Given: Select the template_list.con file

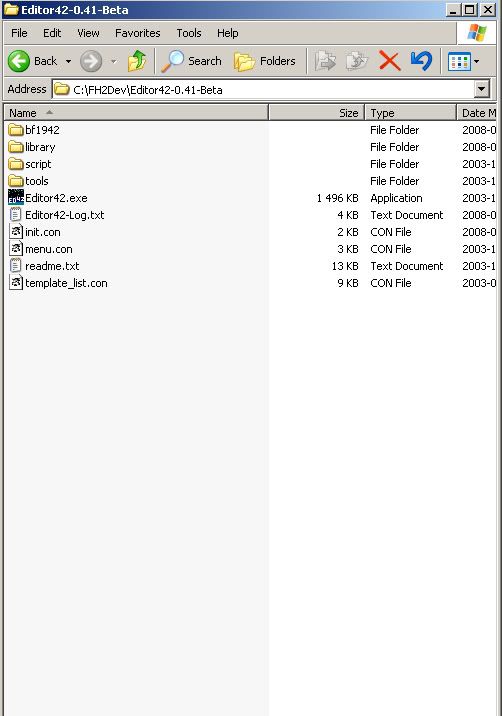Looking at the screenshot, I should pyautogui.click(x=66, y=283).
